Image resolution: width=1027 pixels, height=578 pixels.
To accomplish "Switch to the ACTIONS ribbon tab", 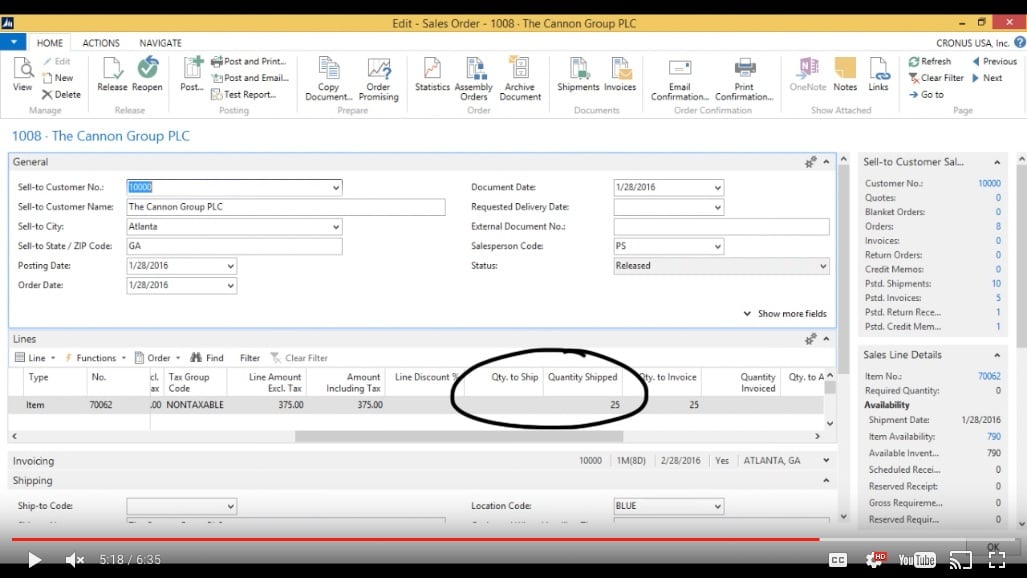I will click(101, 43).
